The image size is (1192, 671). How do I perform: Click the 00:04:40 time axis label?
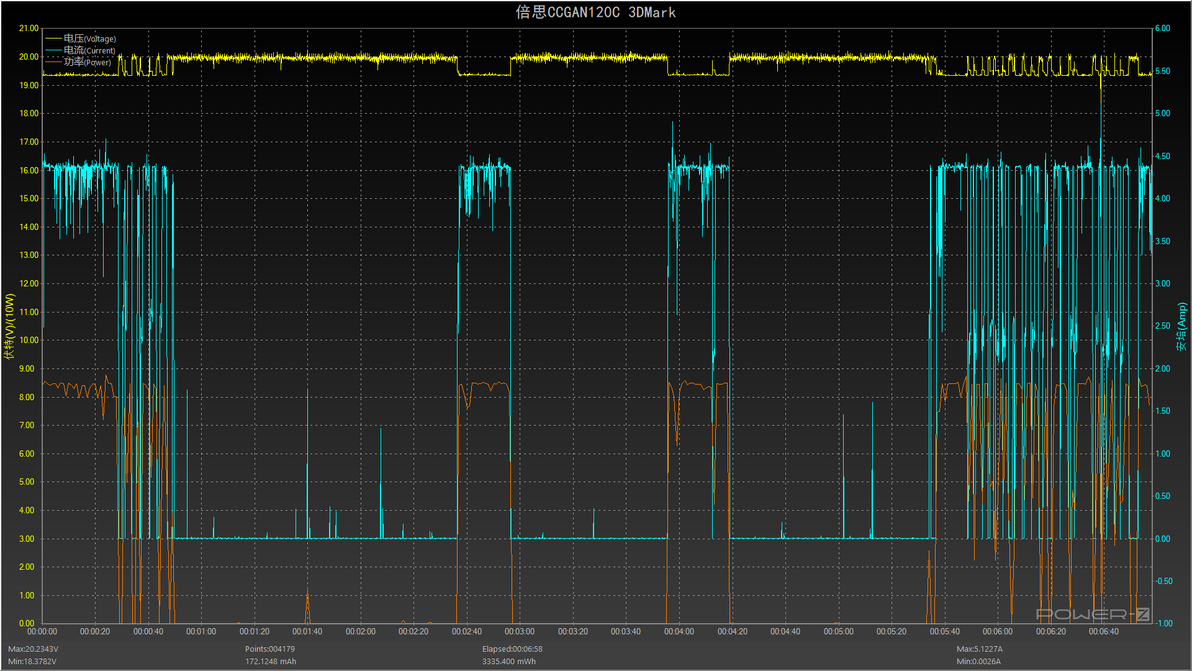tap(785, 631)
